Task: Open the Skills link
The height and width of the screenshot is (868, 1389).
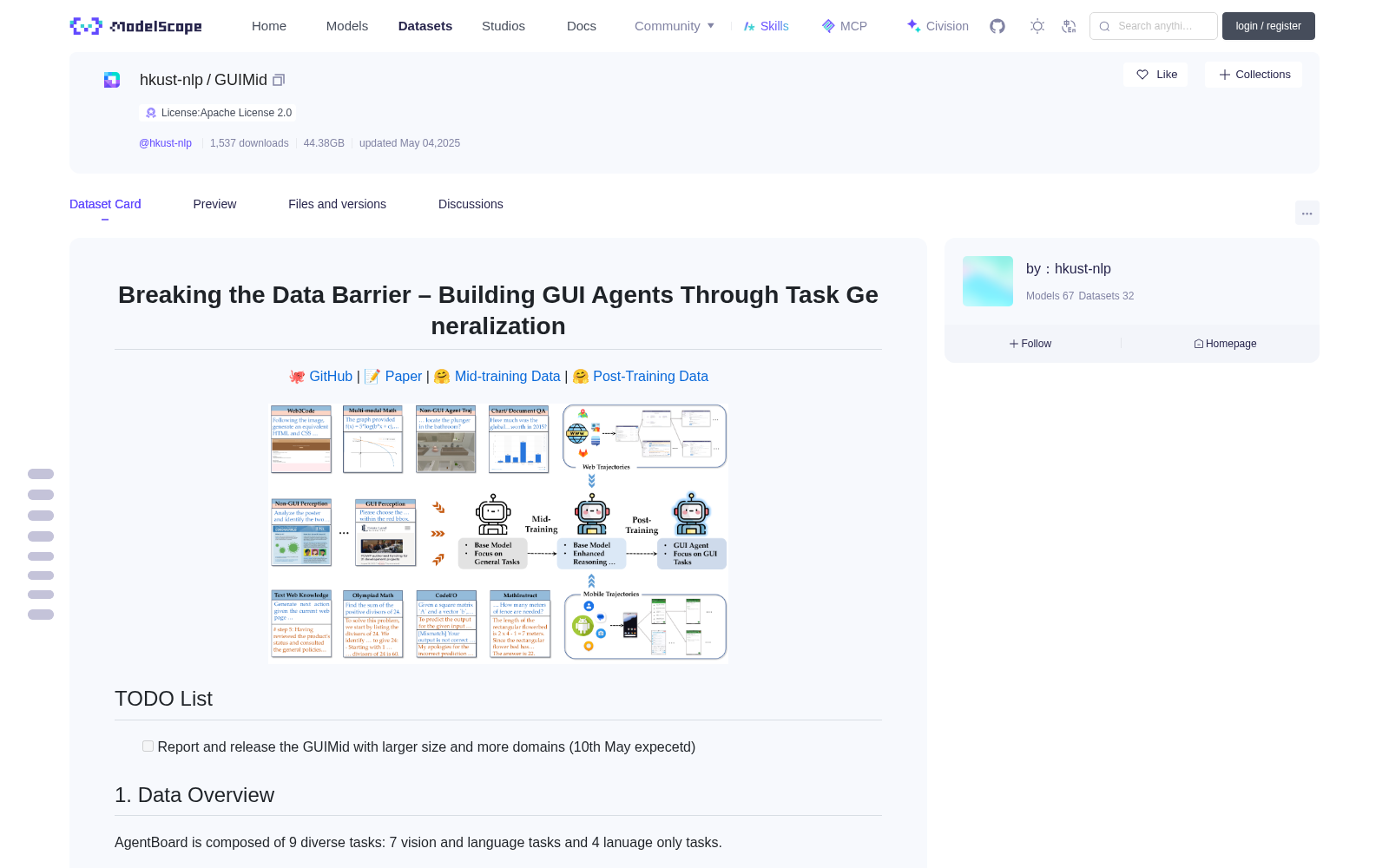Action: pos(767,26)
